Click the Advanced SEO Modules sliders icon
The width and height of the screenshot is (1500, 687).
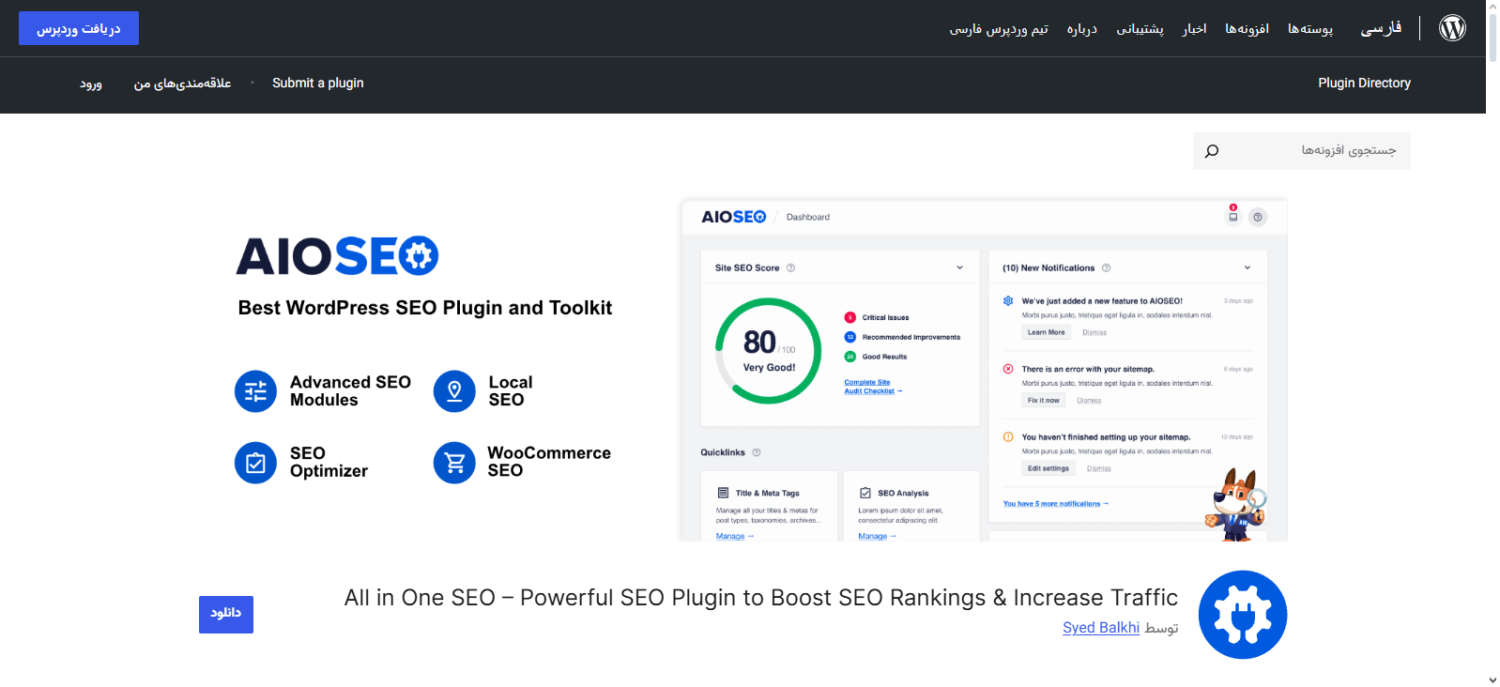click(255, 391)
